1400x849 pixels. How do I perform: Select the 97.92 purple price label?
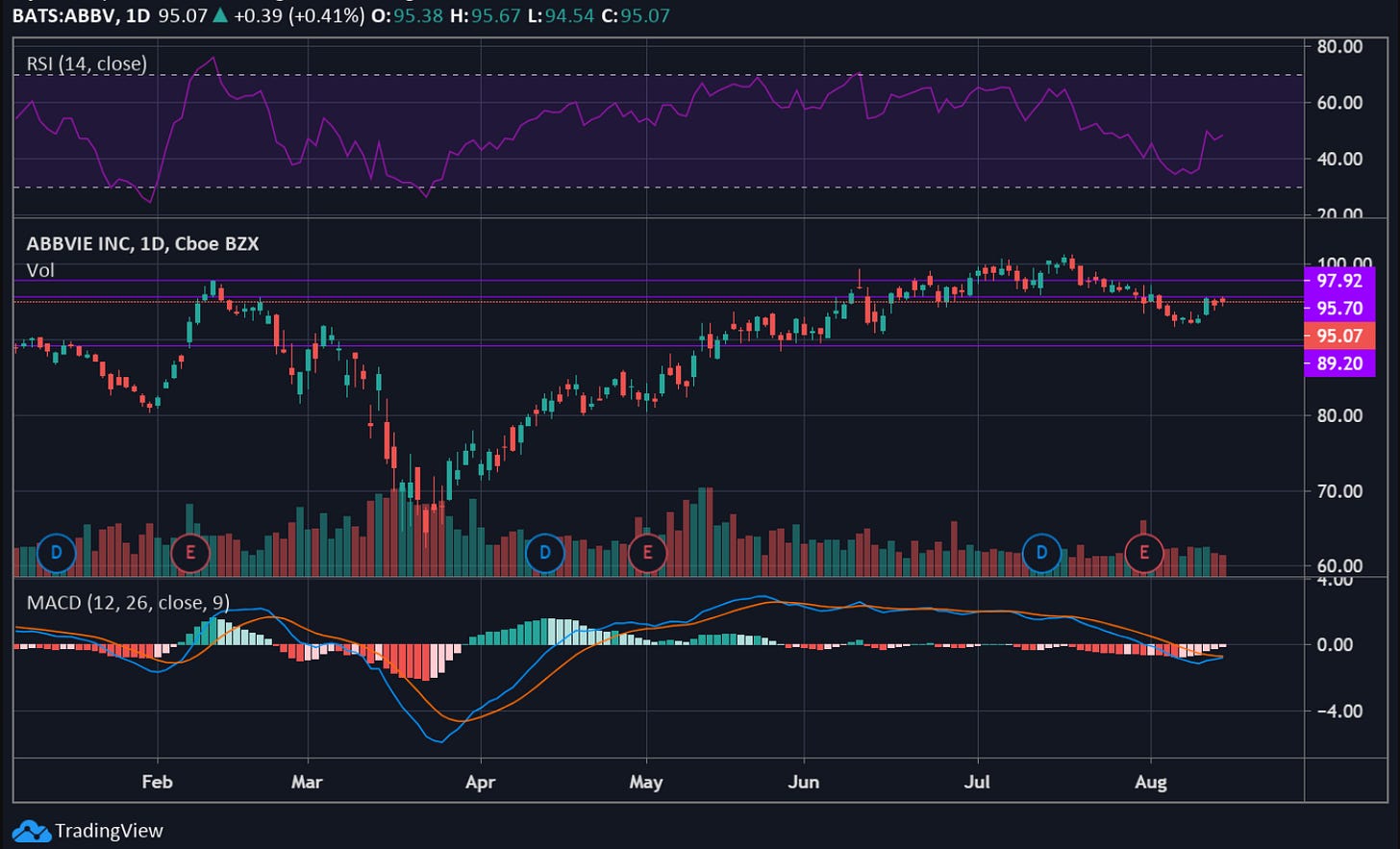[x=1339, y=281]
